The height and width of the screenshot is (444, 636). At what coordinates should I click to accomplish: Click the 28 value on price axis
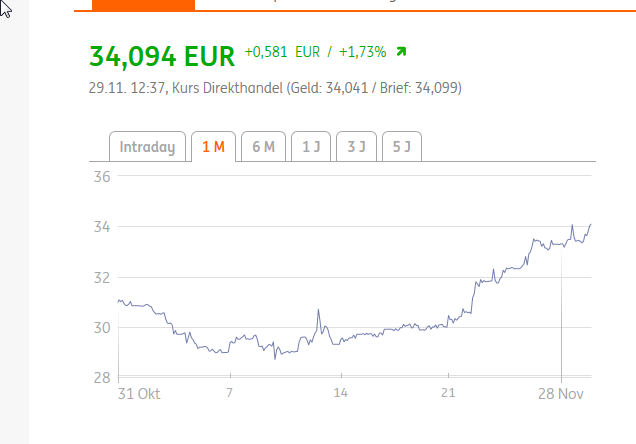click(x=100, y=378)
